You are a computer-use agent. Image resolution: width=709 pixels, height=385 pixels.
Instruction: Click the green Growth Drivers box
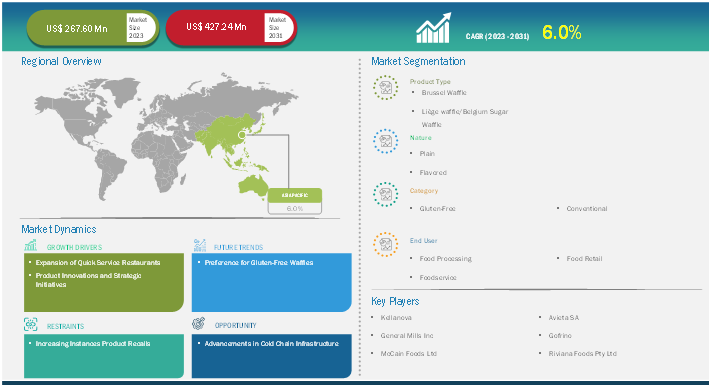104,282
